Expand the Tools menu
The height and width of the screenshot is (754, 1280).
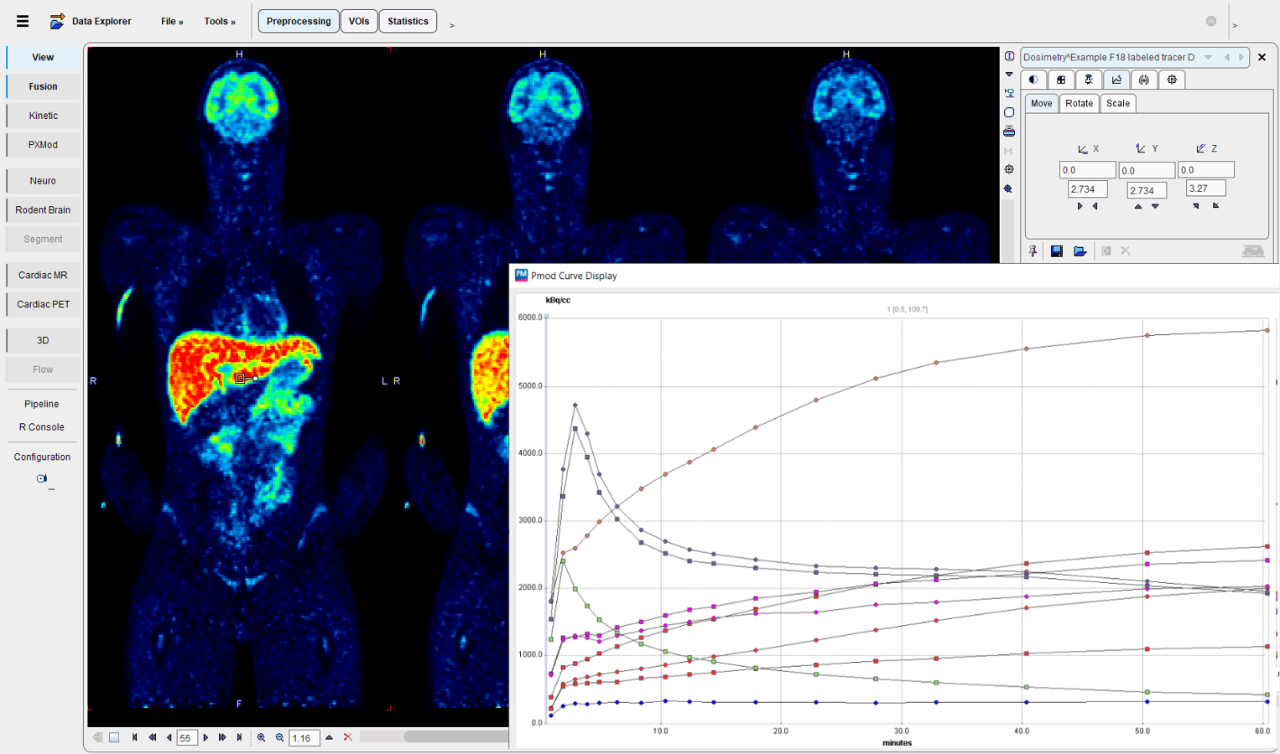tap(219, 21)
